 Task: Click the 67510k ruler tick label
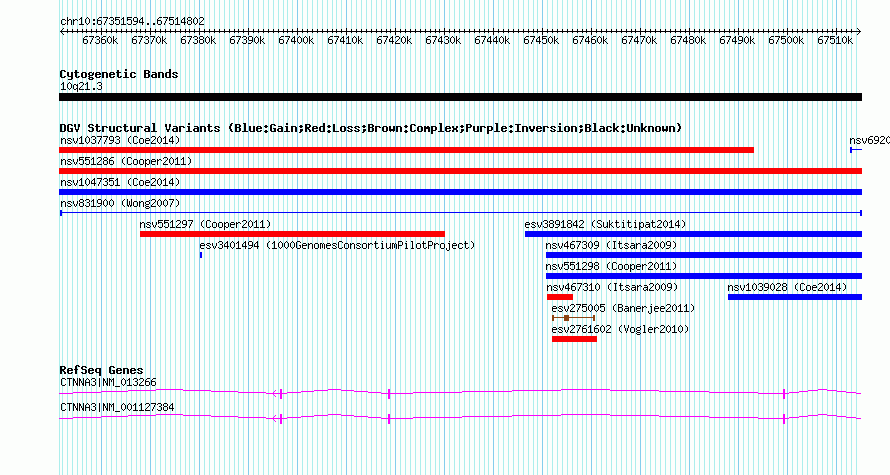[835, 40]
